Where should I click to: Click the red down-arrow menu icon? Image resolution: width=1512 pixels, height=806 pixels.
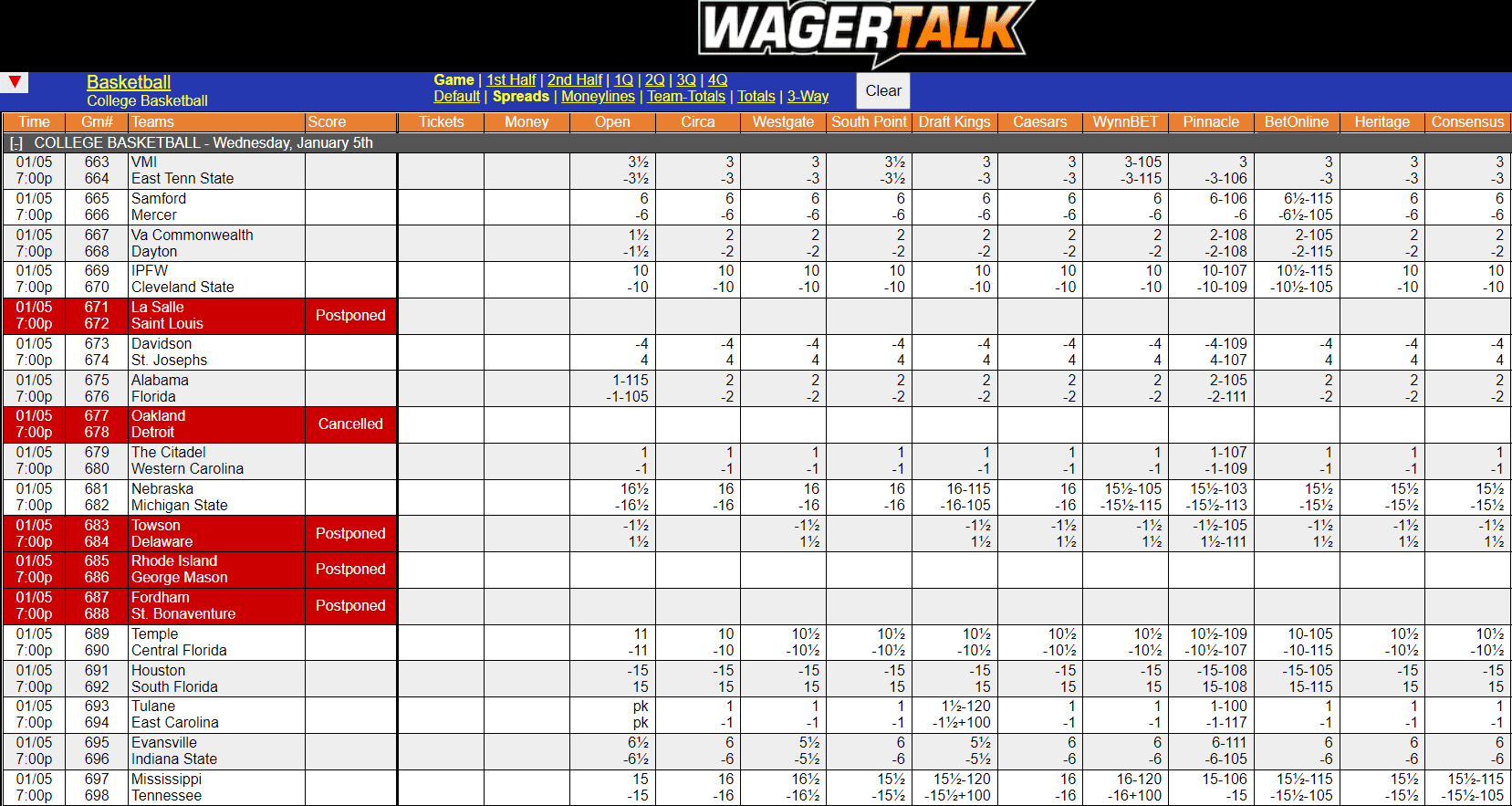click(x=15, y=82)
